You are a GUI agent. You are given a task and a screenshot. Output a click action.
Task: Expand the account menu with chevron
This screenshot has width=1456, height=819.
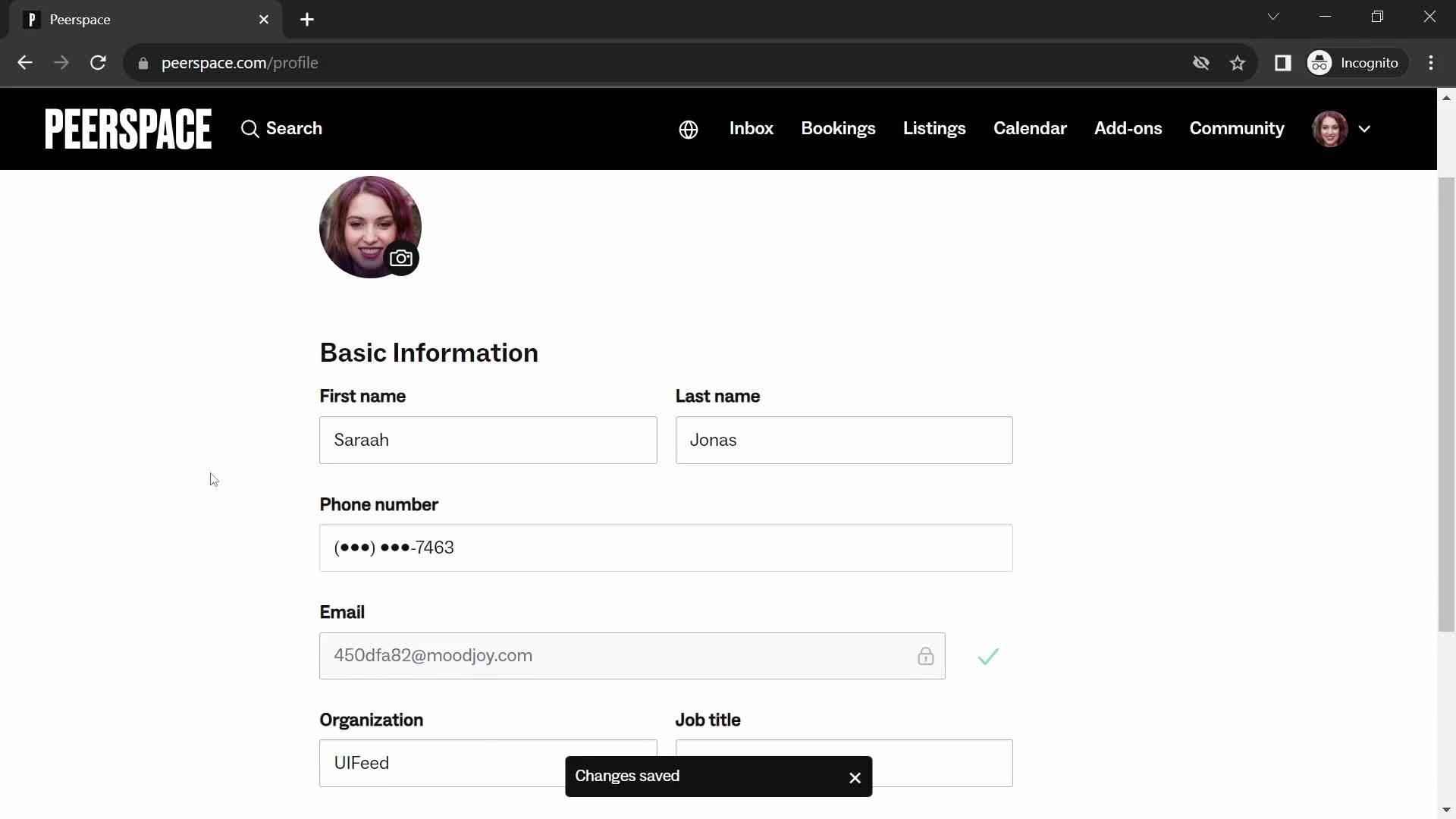pos(1365,128)
